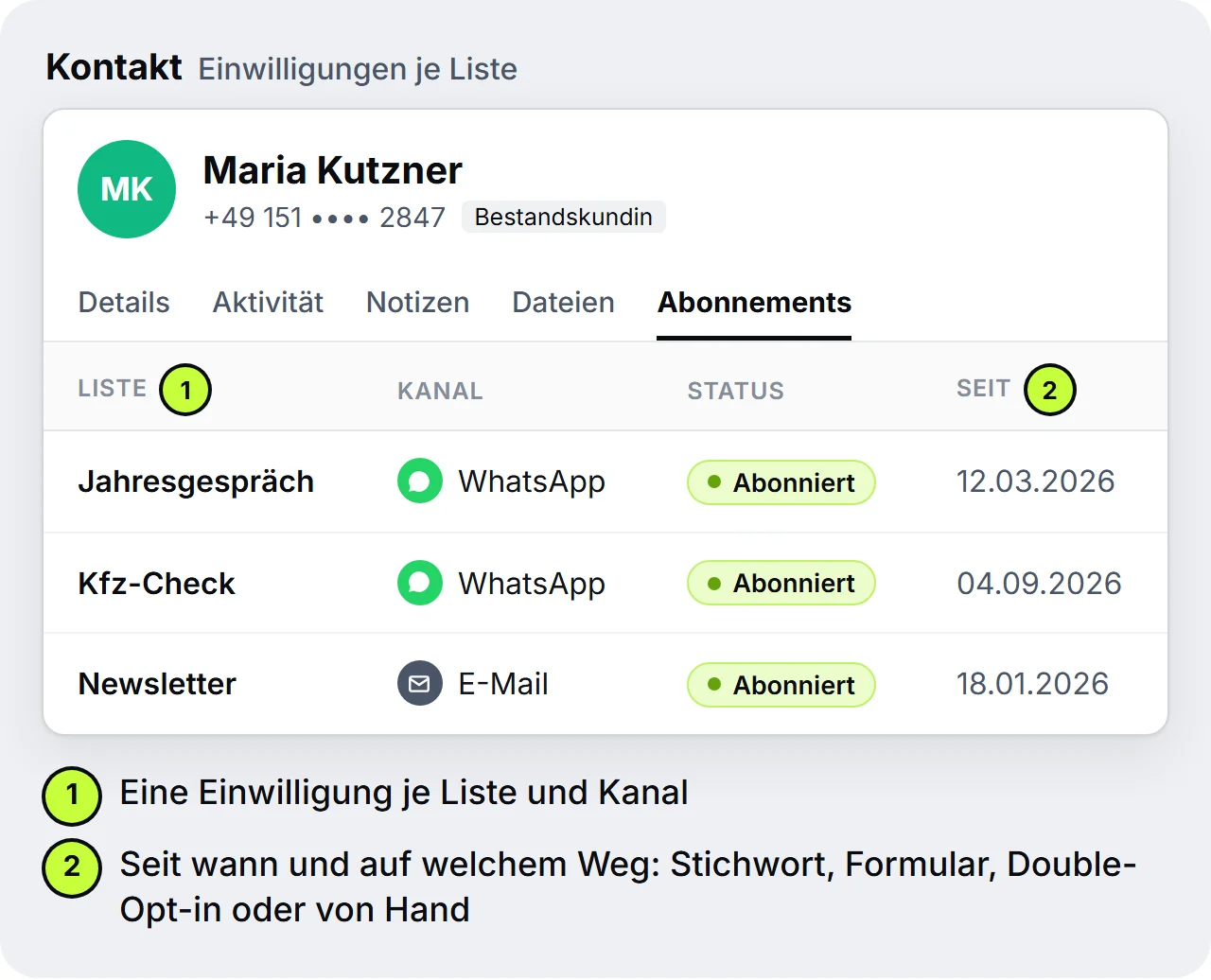Click the date 12.03.2026

1035,481
